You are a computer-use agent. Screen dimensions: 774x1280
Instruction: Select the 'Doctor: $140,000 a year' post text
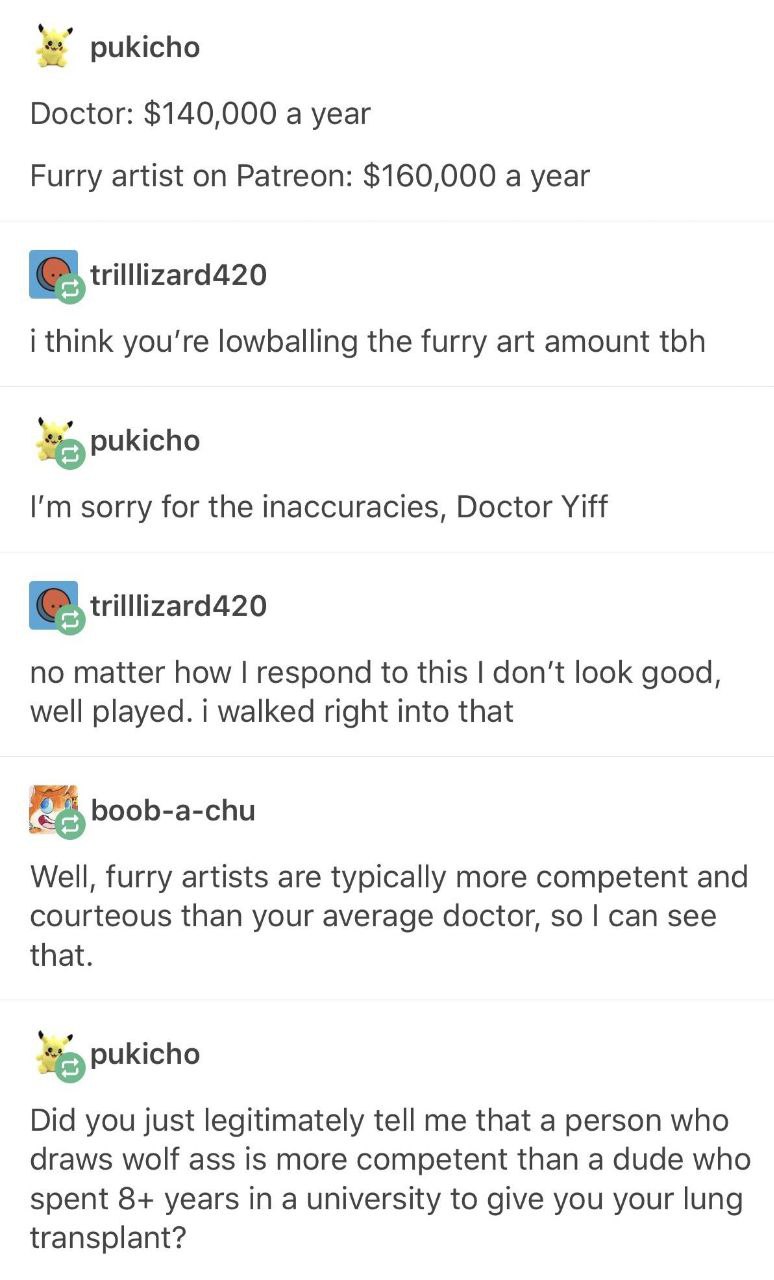pyautogui.click(x=200, y=113)
